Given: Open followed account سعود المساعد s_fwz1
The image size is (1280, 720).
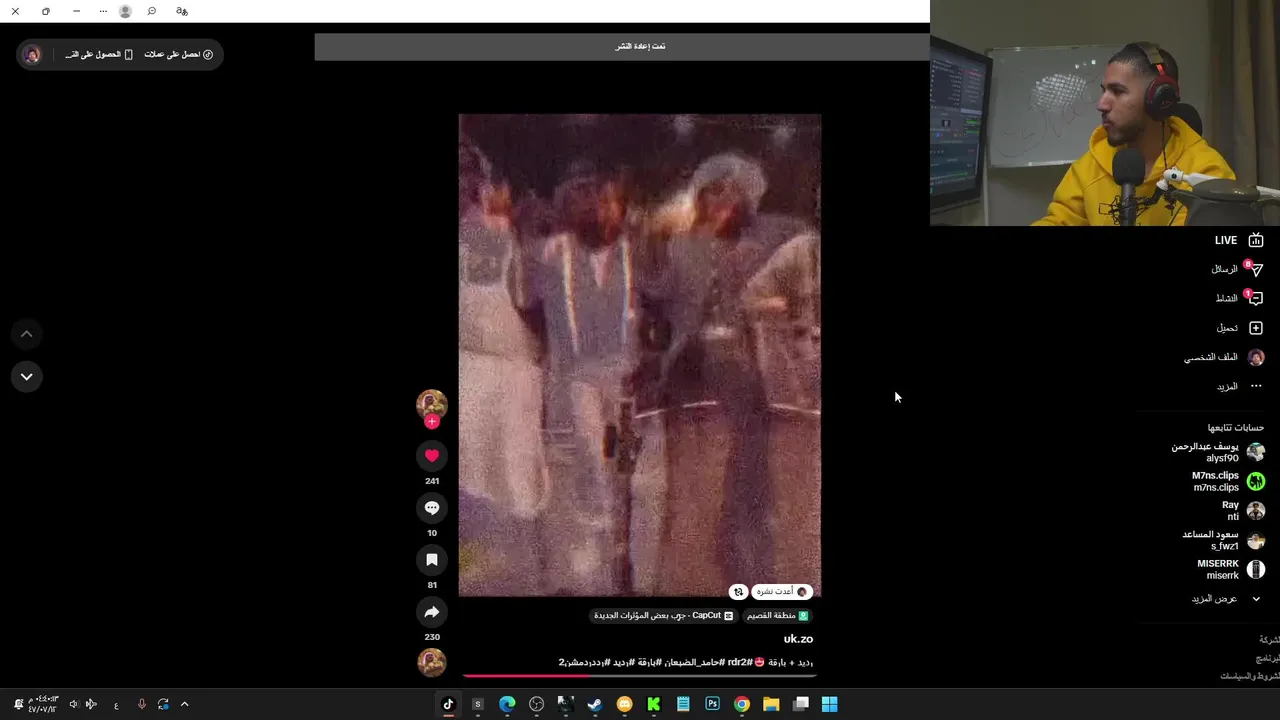Looking at the screenshot, I should pyautogui.click(x=1223, y=540).
